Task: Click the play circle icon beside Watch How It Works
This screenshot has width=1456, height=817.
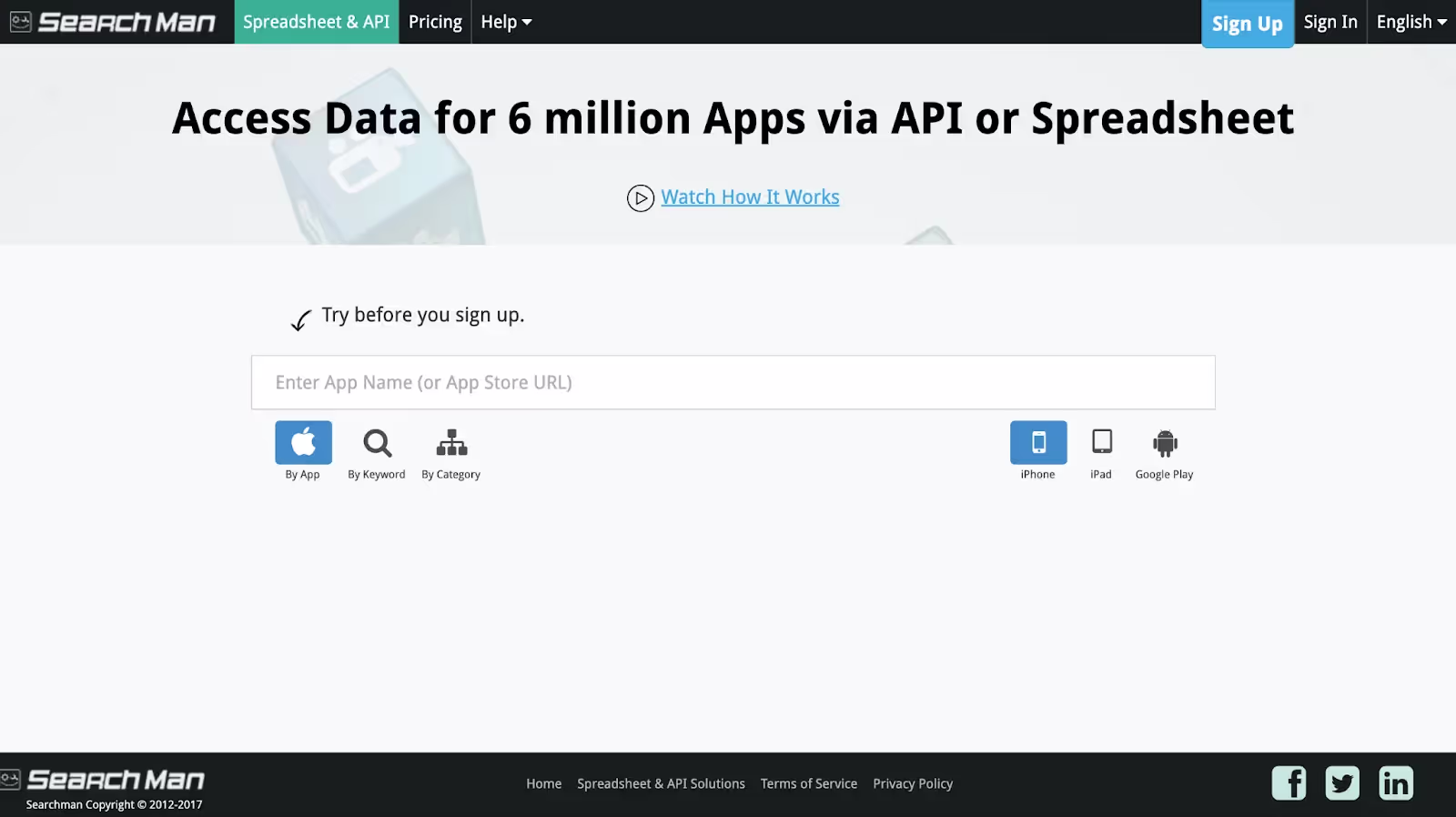Action: (x=641, y=197)
